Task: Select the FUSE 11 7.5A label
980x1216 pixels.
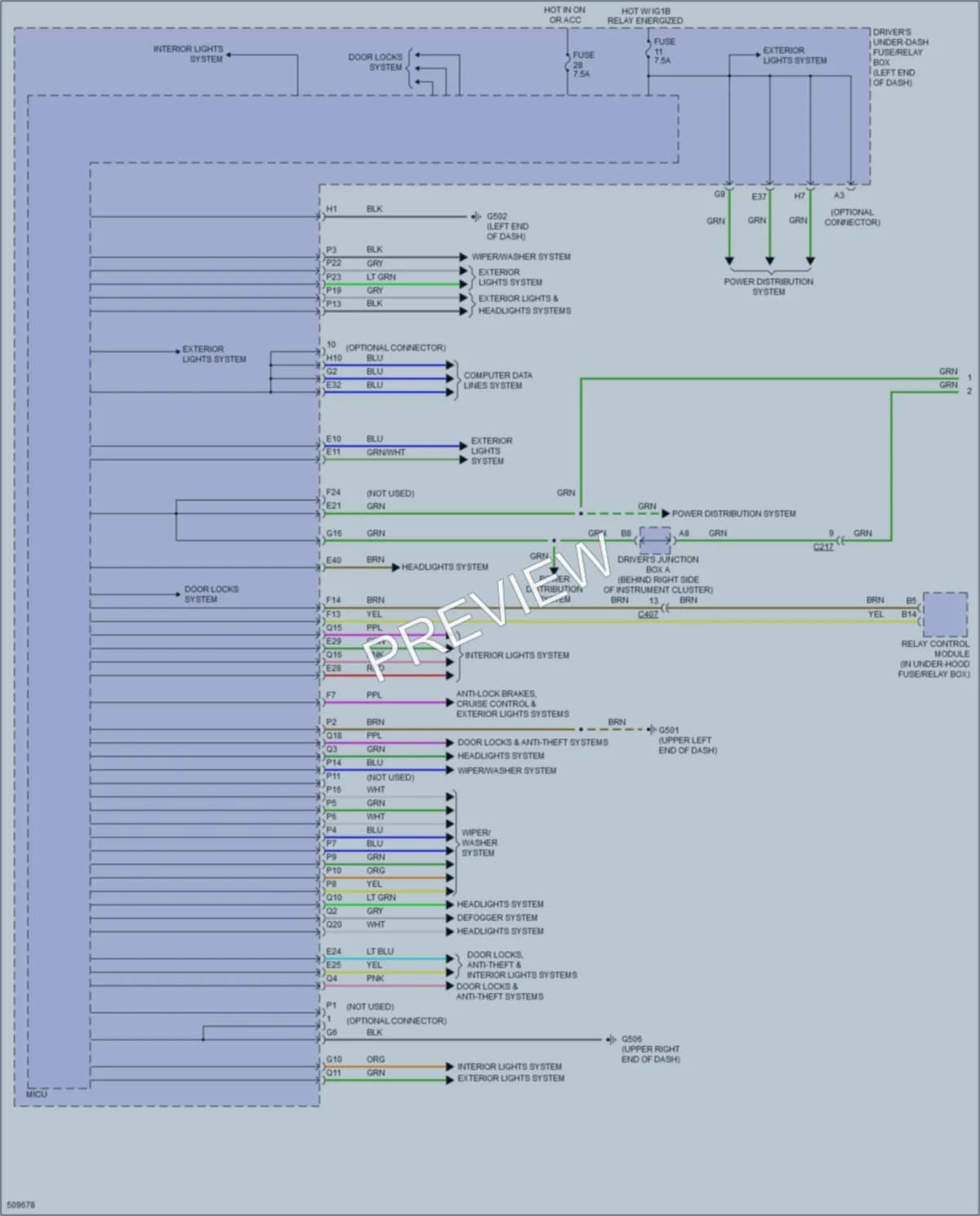Action: (664, 51)
